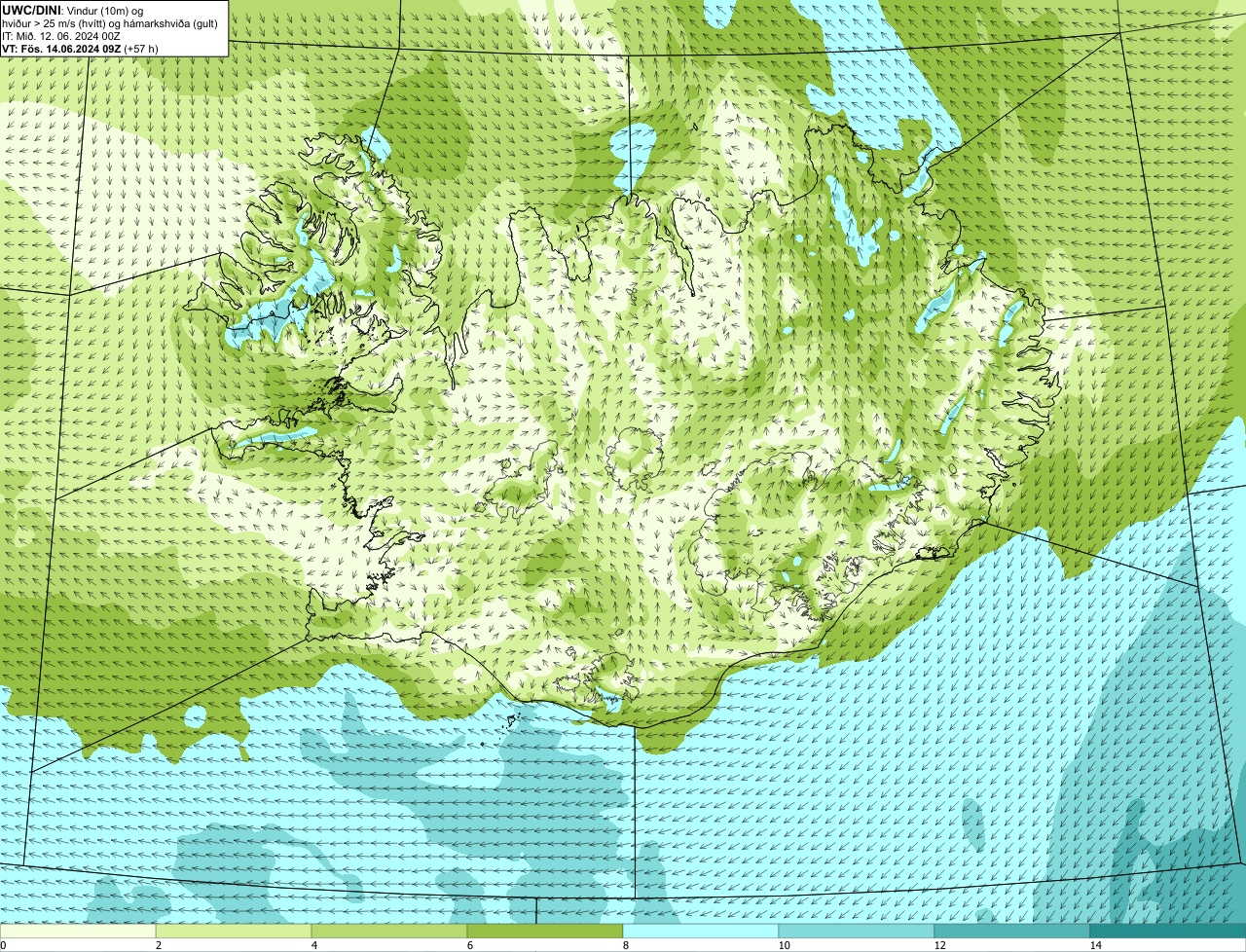The width and height of the screenshot is (1246, 952).
Task: Click the '14' label on the color scale
Action: point(1095,945)
